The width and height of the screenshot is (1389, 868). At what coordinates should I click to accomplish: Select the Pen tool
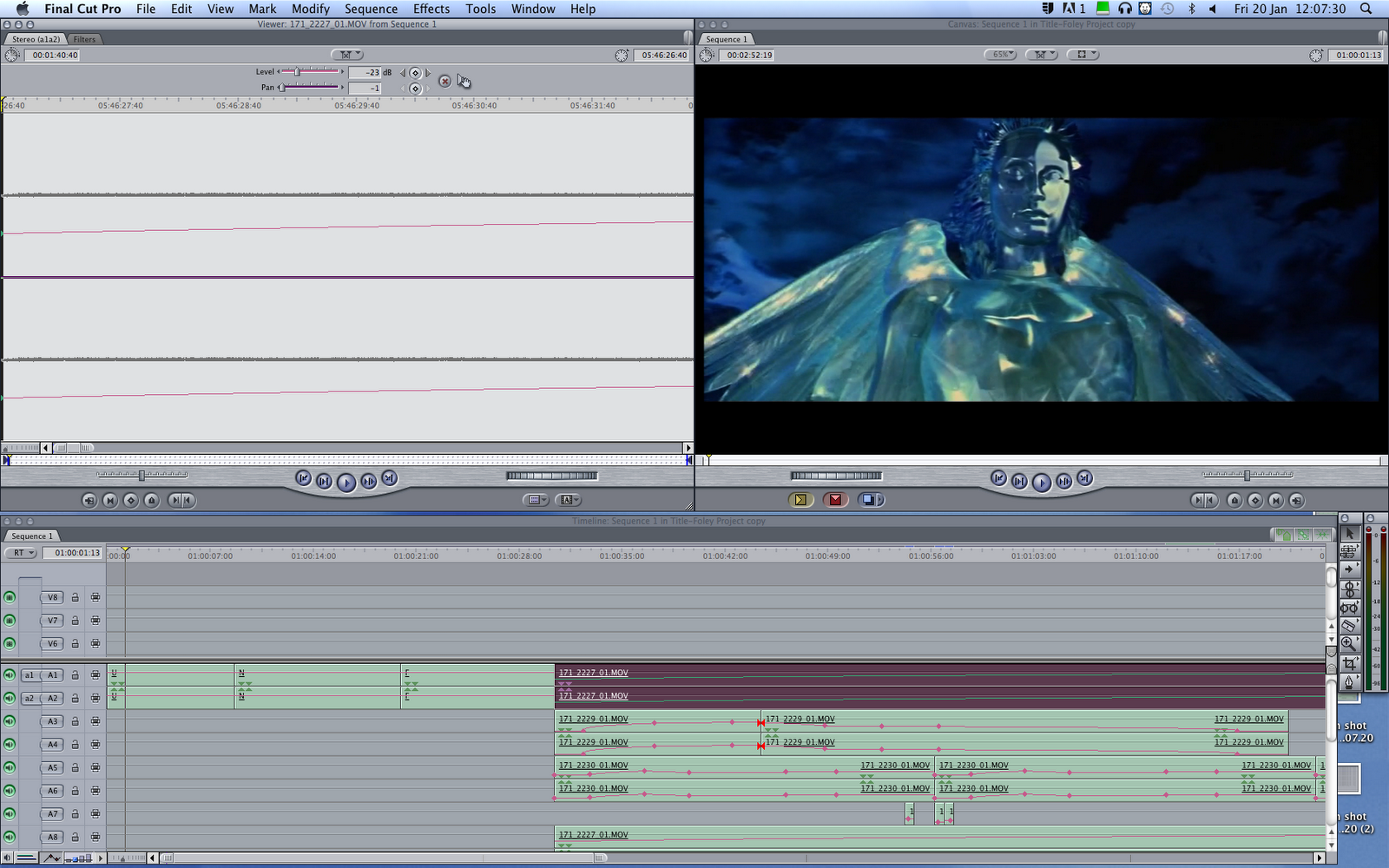[1349, 681]
